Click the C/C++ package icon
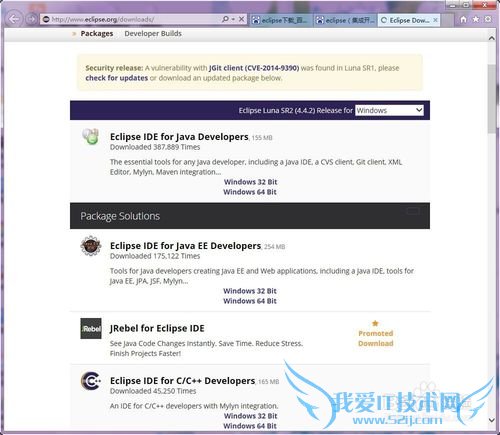The width and height of the screenshot is (500, 435). click(91, 381)
